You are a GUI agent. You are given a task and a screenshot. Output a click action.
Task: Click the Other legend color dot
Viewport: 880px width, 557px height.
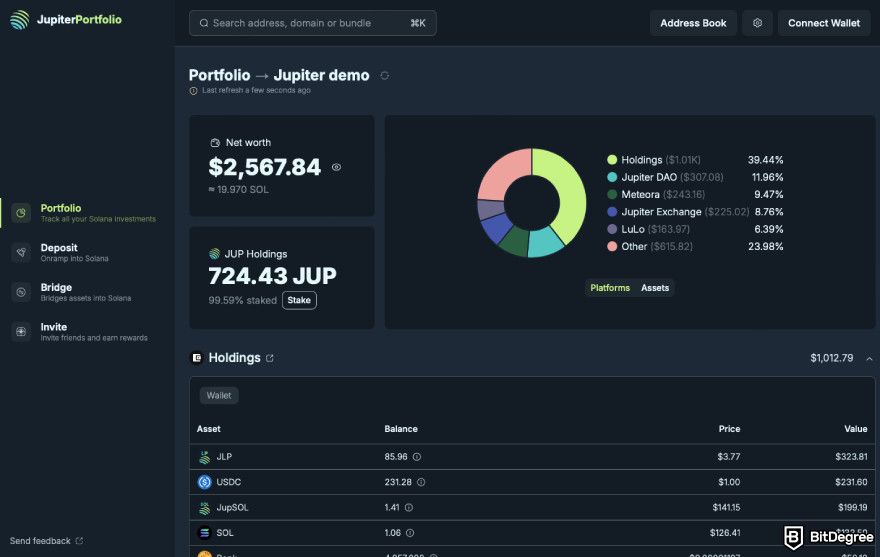pos(612,246)
